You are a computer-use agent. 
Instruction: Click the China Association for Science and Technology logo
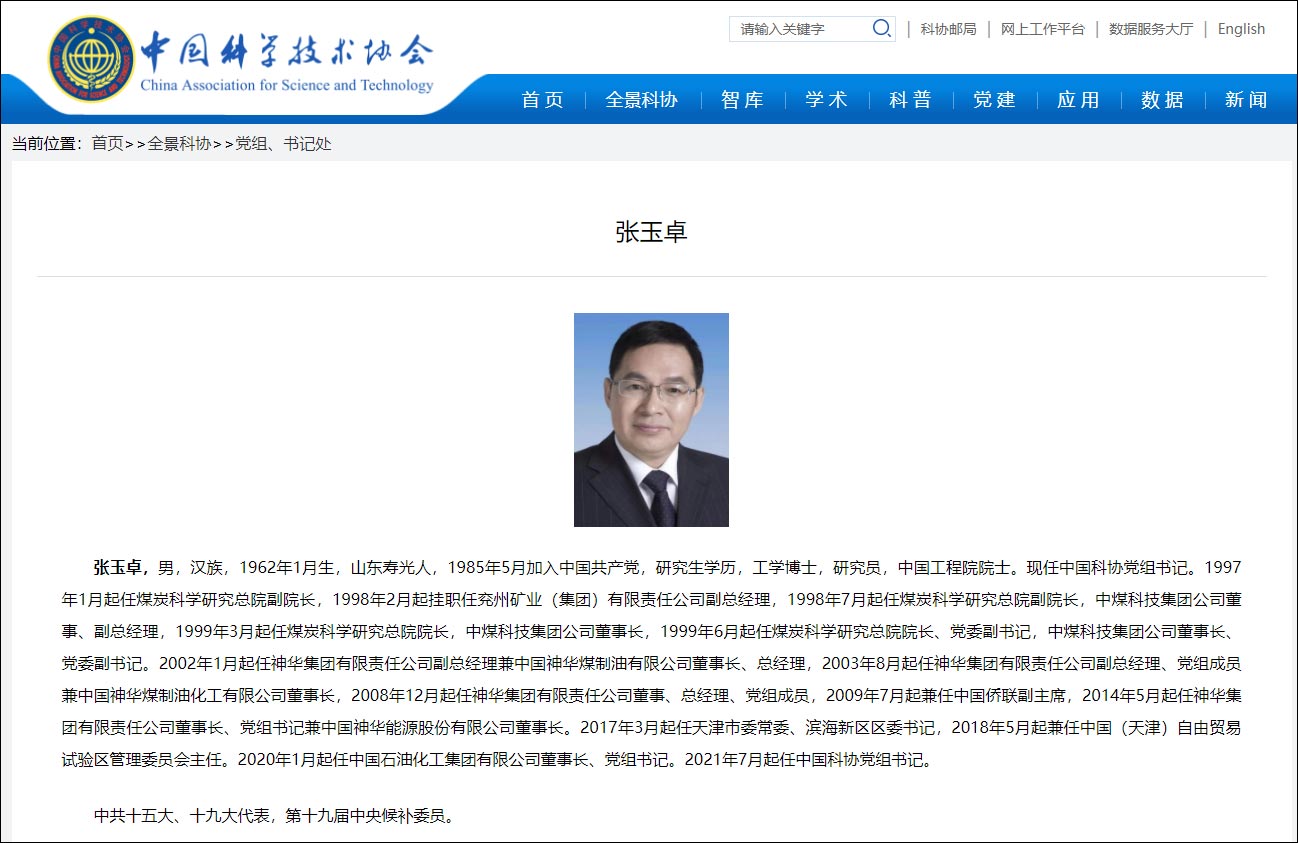(240, 48)
